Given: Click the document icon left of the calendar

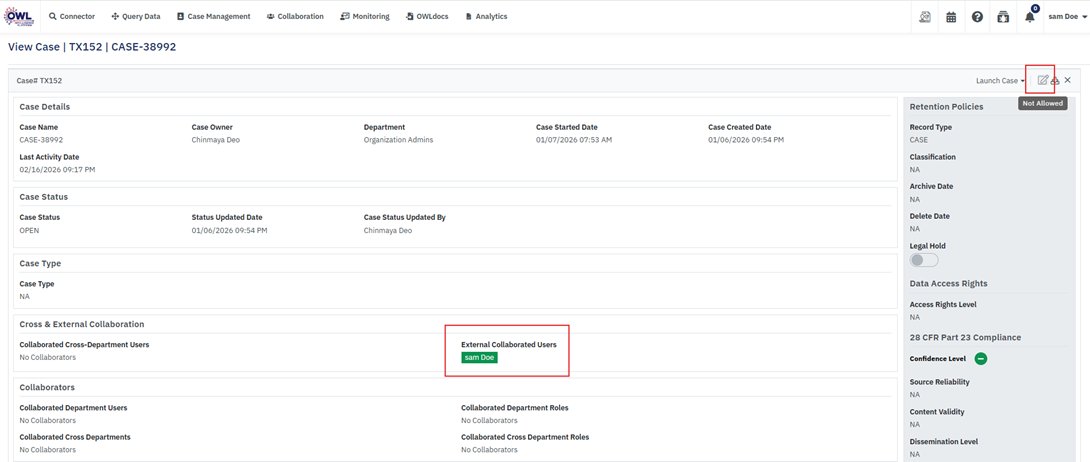Looking at the screenshot, I should coord(925,17).
